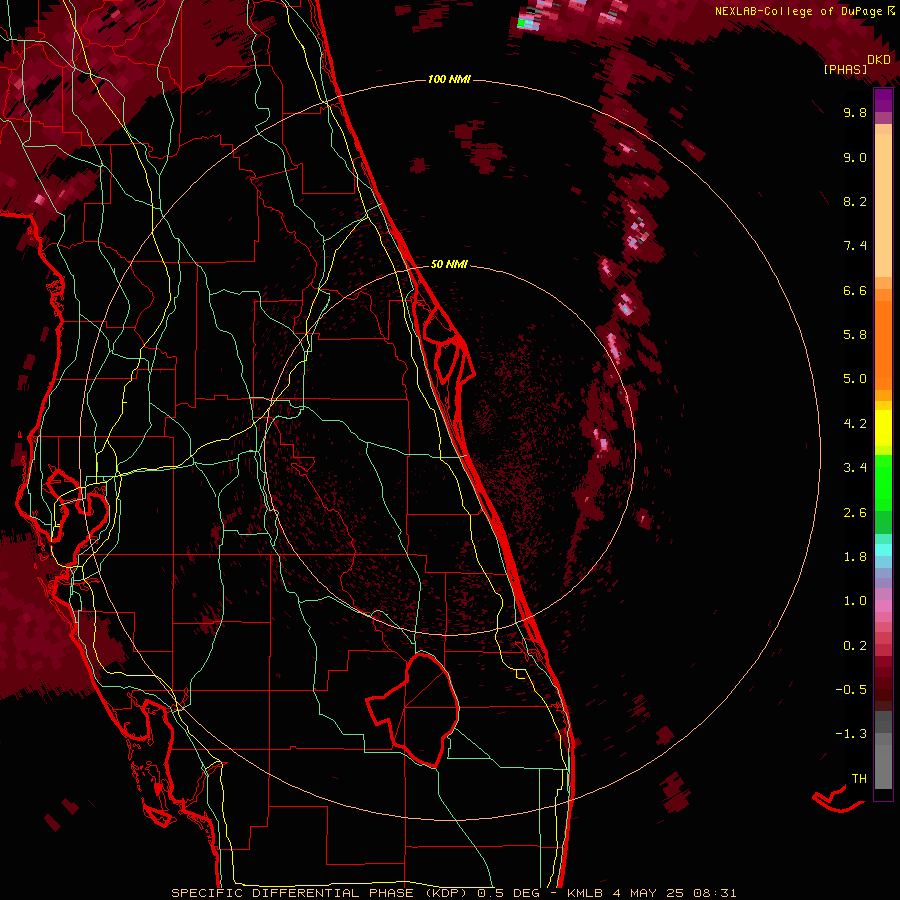Click the 4 MAY 25 date in caption
This screenshot has height=900, width=900.
point(649,893)
